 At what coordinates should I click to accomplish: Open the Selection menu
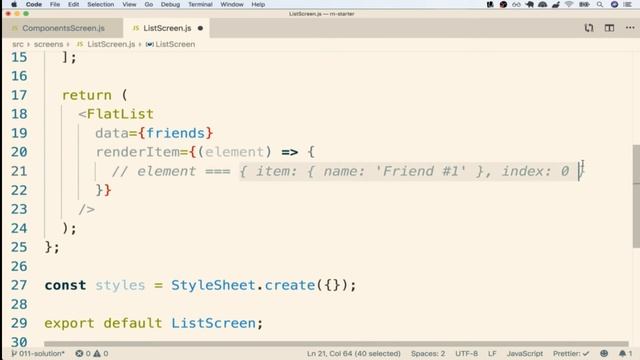tap(100, 4)
